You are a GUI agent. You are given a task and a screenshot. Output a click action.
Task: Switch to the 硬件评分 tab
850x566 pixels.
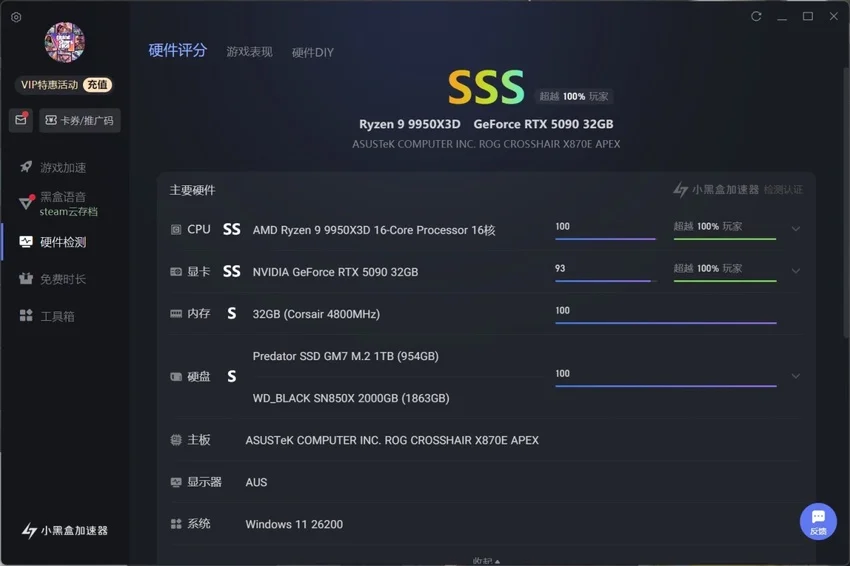[x=178, y=50]
